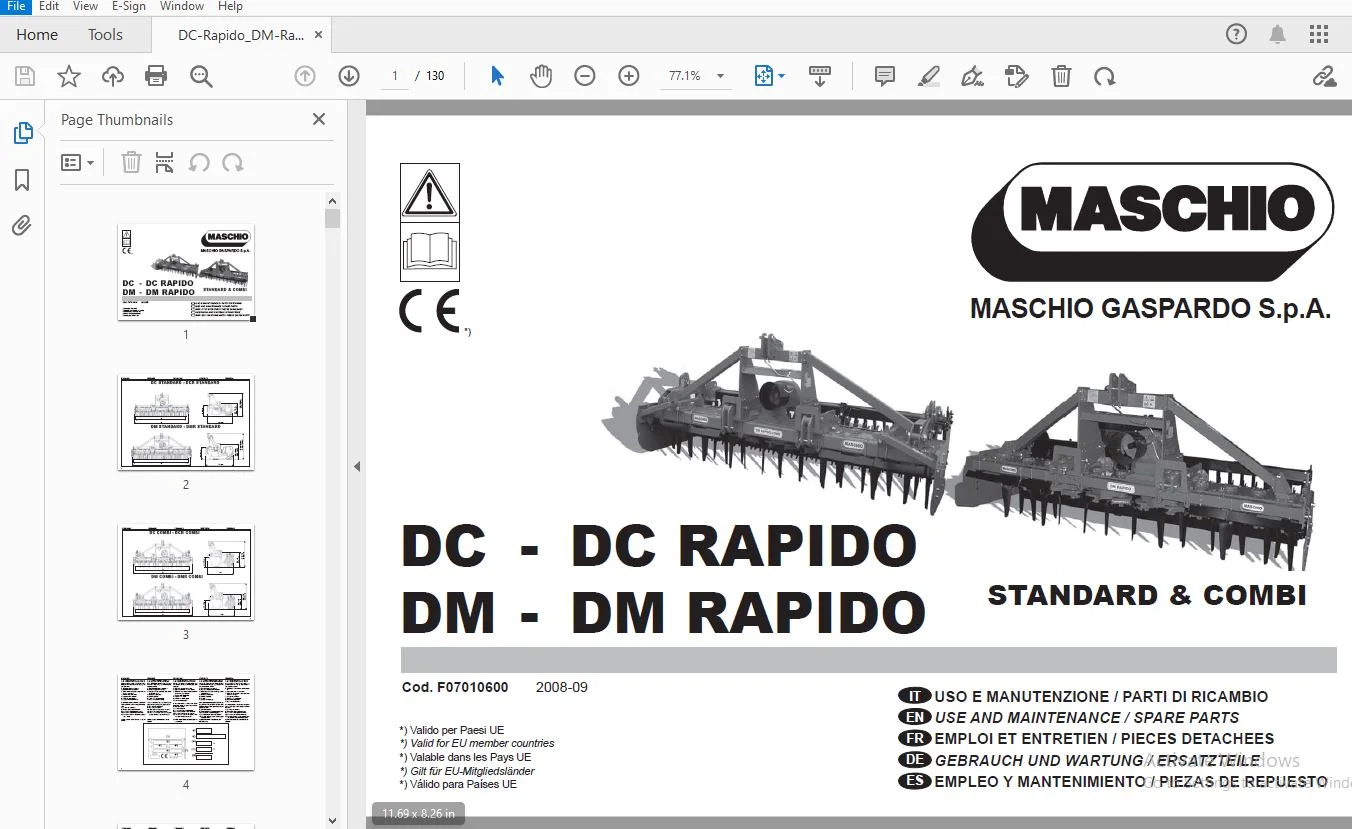Image resolution: width=1352 pixels, height=829 pixels.
Task: Select the highlight text pen tool
Action: 929,76
